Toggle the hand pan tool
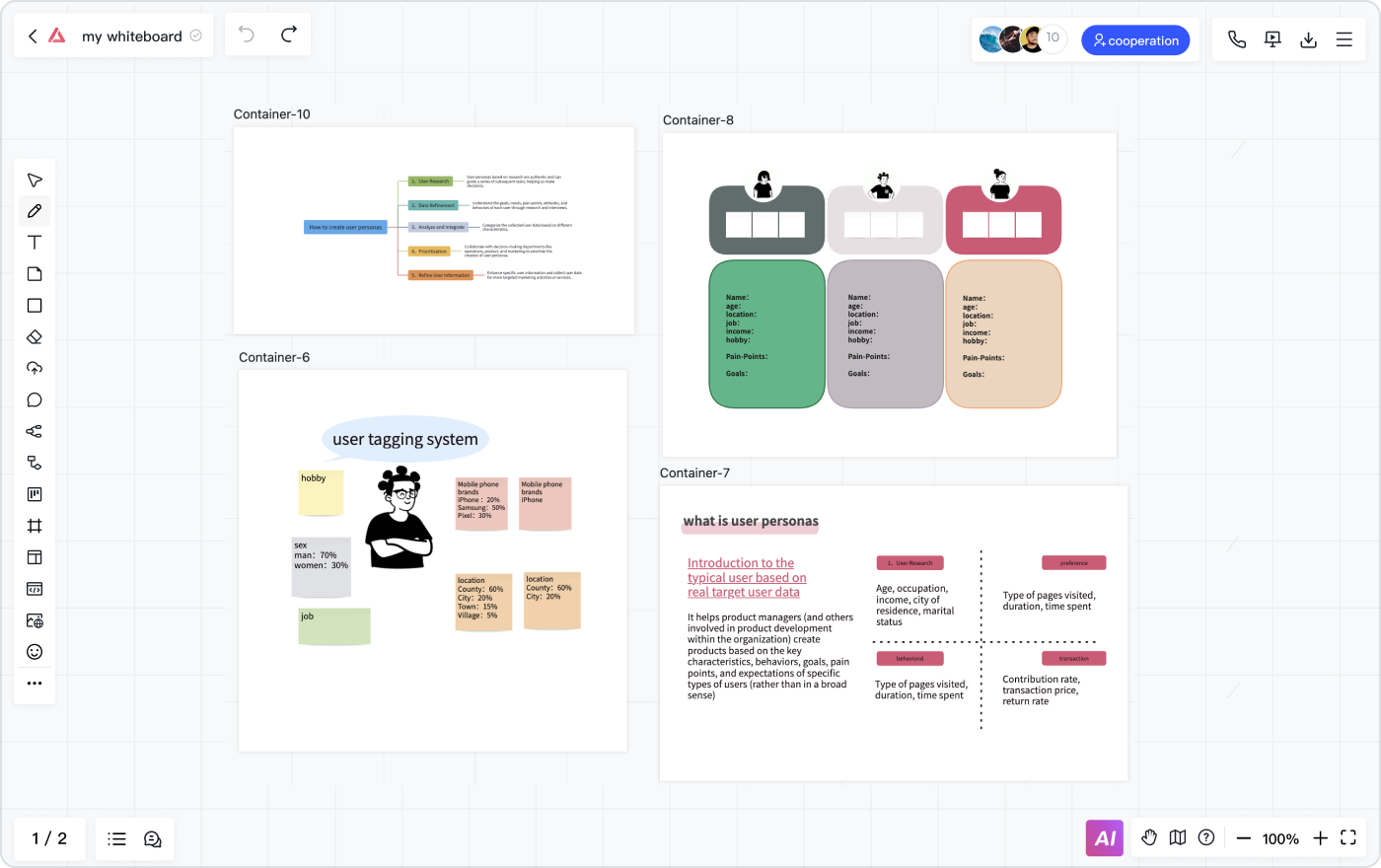 (1149, 838)
